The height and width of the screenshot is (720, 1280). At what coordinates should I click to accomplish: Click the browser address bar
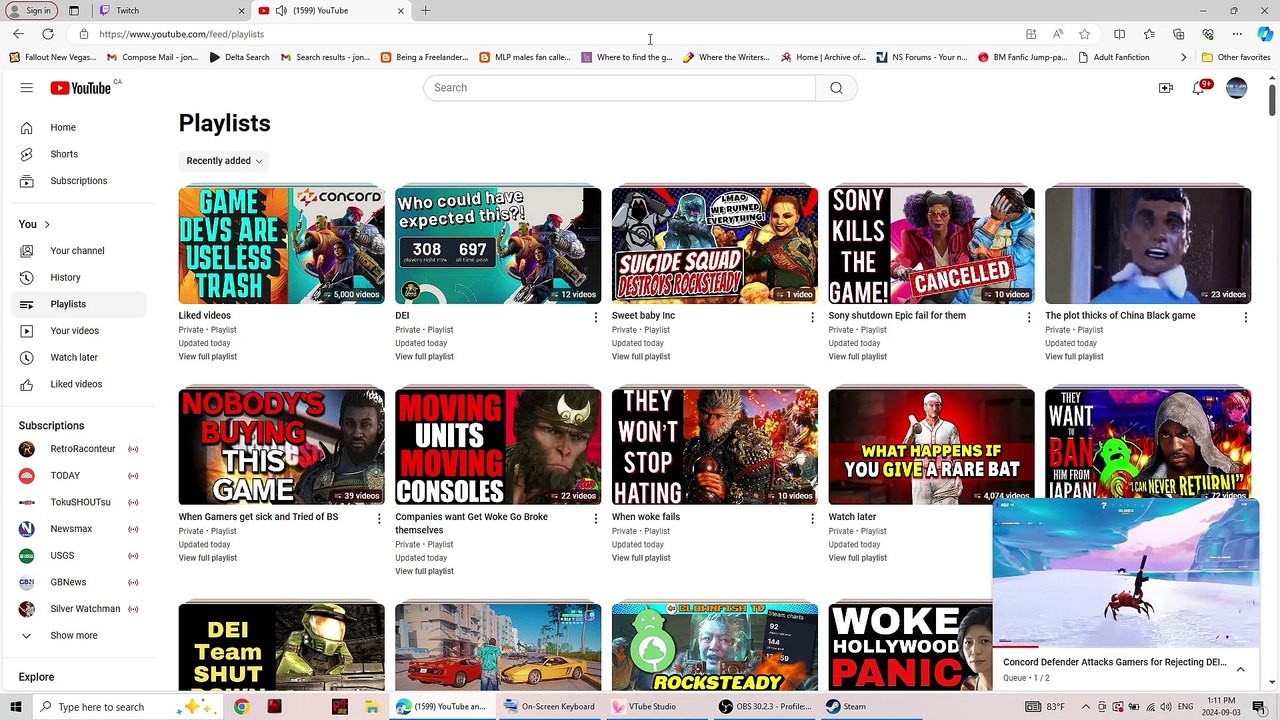point(550,34)
